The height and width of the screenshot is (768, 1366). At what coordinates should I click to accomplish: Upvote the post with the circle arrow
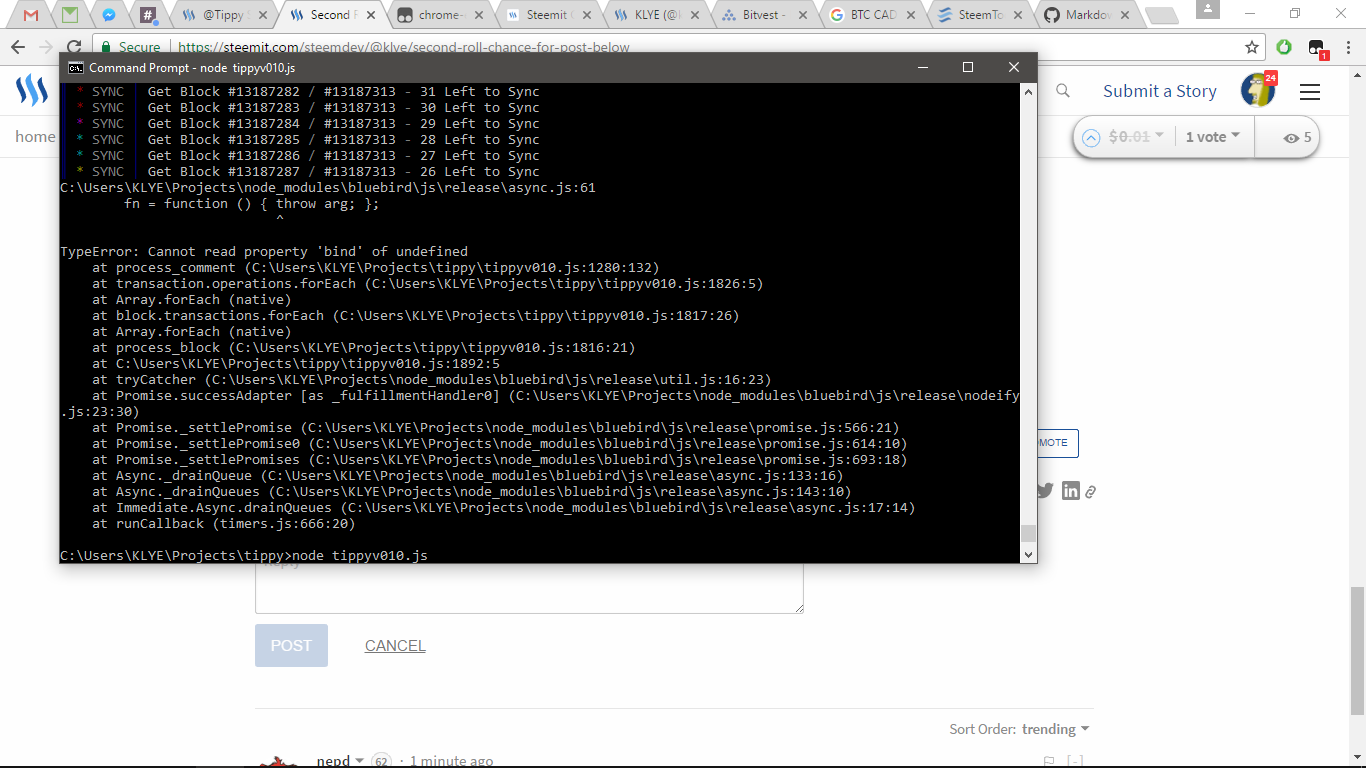pyautogui.click(x=1091, y=137)
